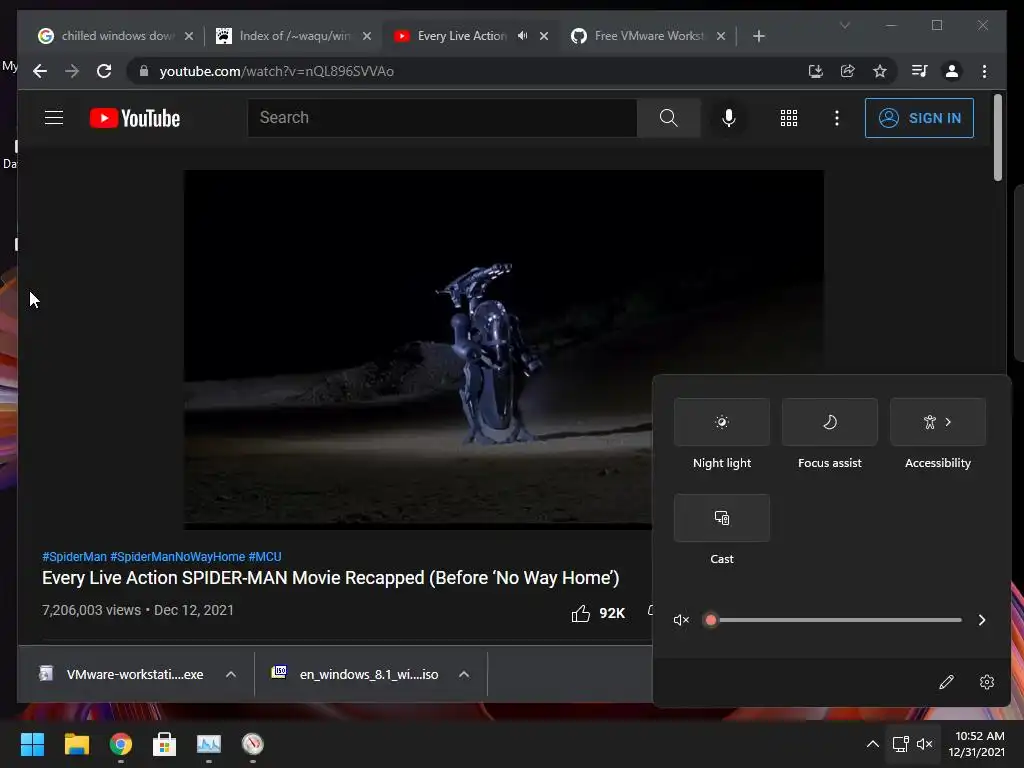Click the network icon in system tray
Screen dimensions: 1024x768
pos(901,744)
